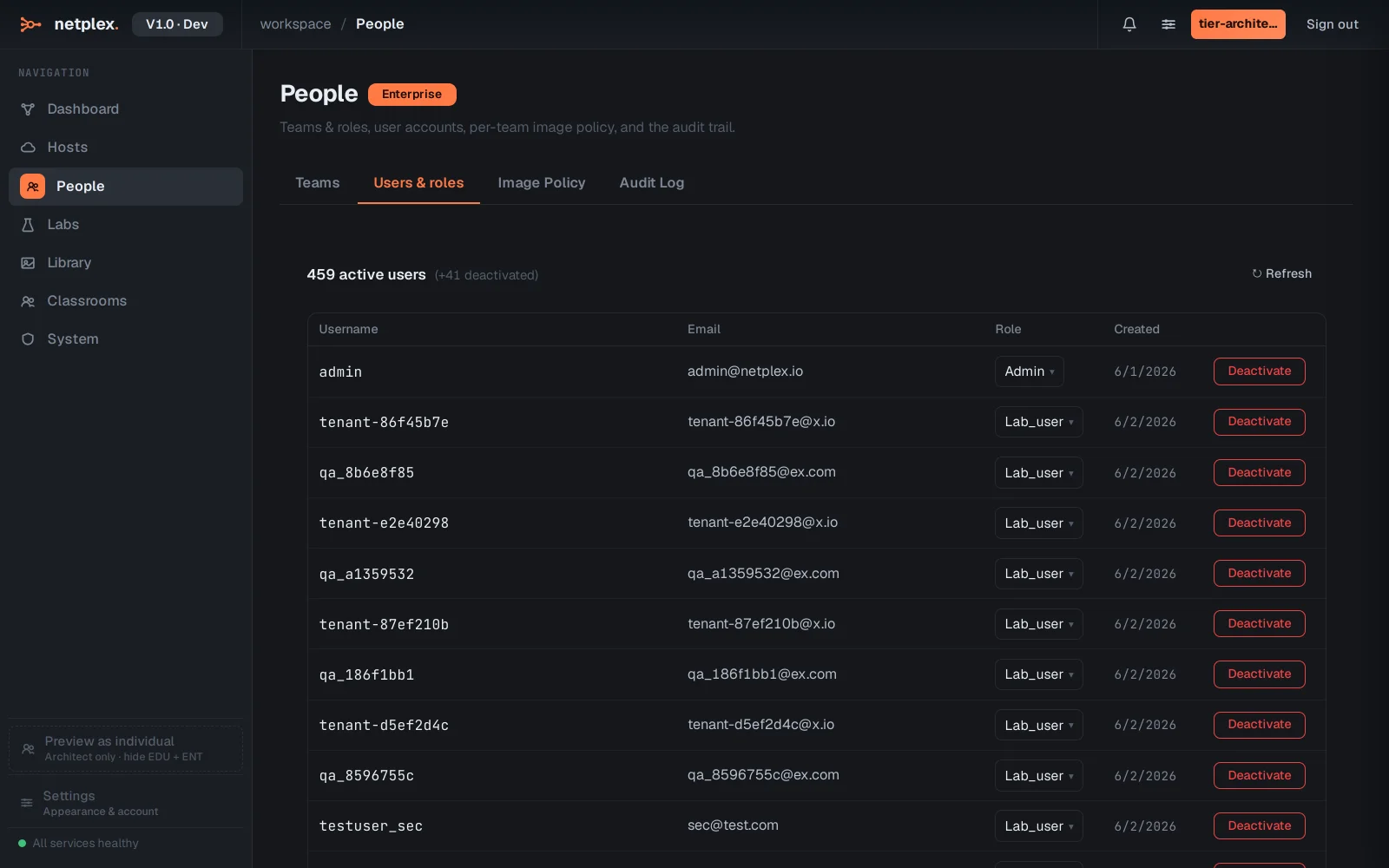Open role dropdown for testuser_sec
The width and height of the screenshot is (1389, 868).
click(1038, 826)
